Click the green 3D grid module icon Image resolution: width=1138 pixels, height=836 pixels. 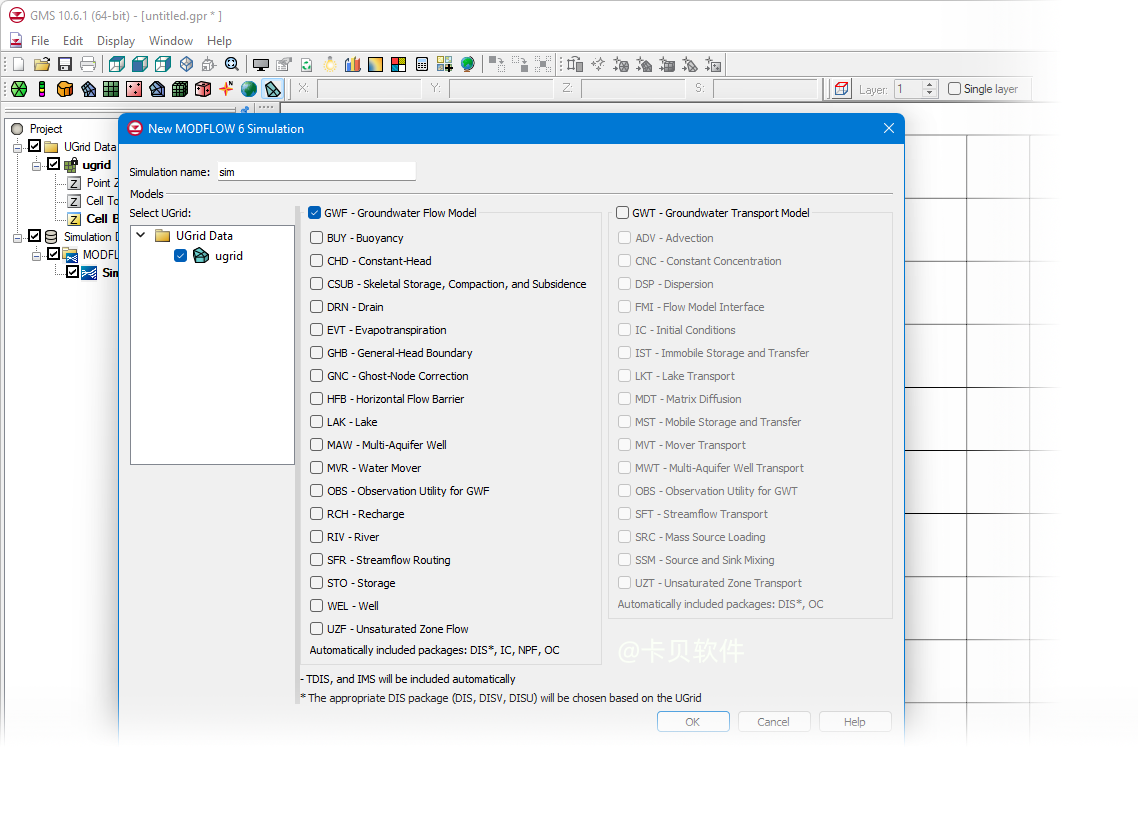point(180,89)
